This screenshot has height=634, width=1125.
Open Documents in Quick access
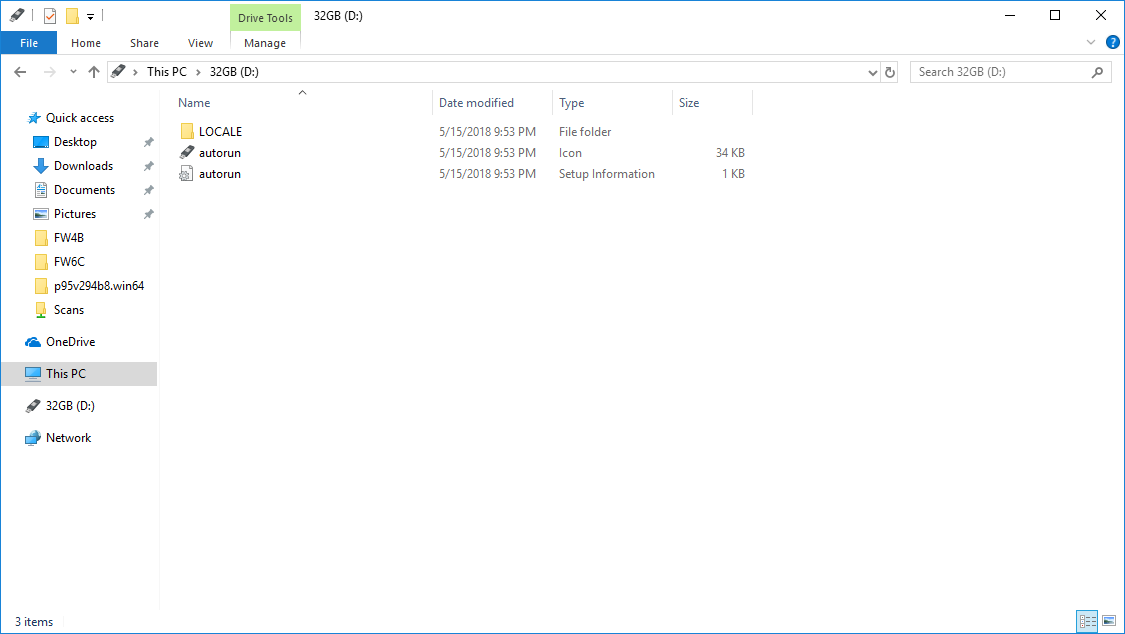coord(84,190)
